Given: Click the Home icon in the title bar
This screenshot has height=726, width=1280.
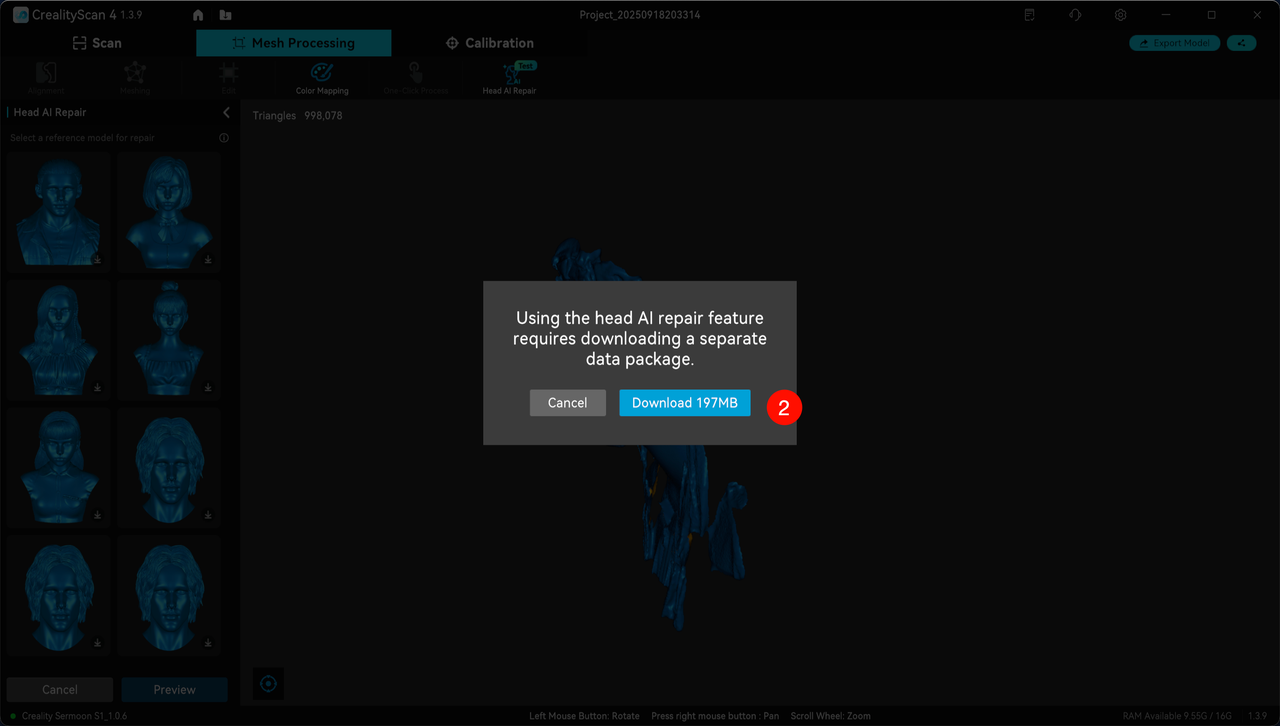Looking at the screenshot, I should 197,15.
